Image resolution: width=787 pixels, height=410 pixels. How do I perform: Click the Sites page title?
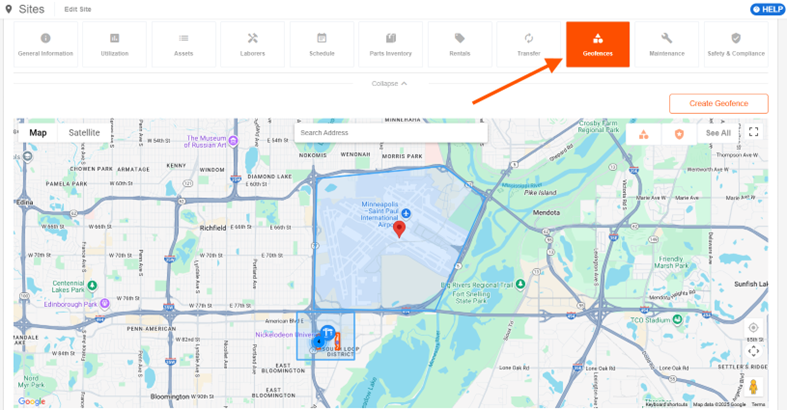(x=32, y=9)
